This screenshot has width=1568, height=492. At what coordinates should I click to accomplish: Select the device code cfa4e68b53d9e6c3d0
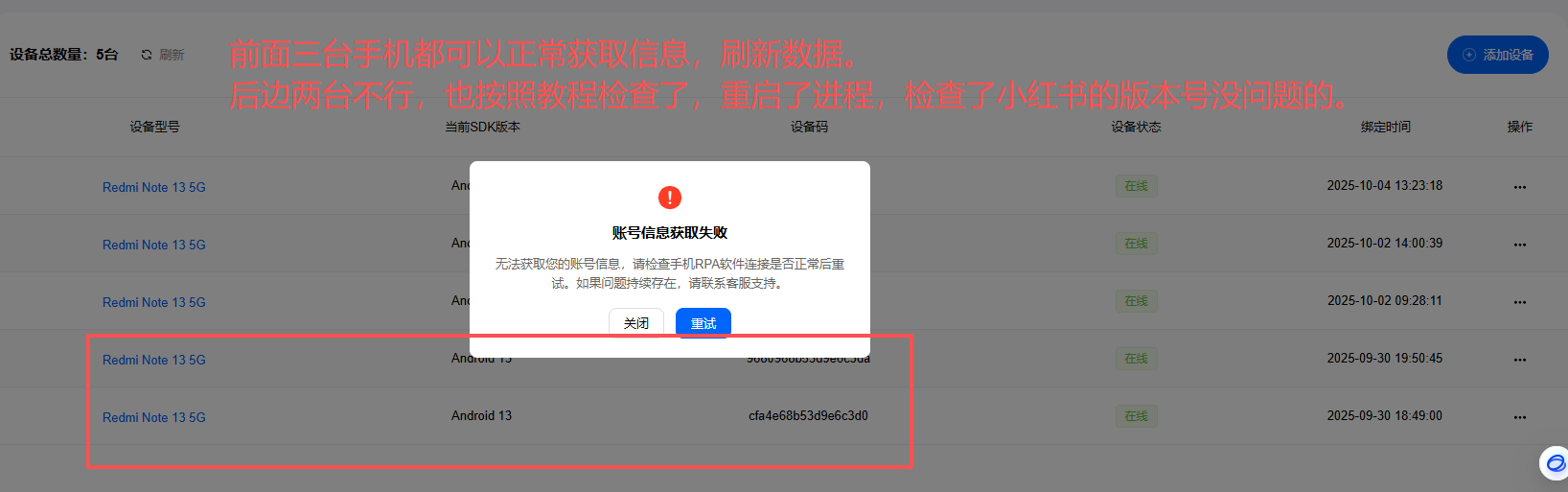[808, 415]
